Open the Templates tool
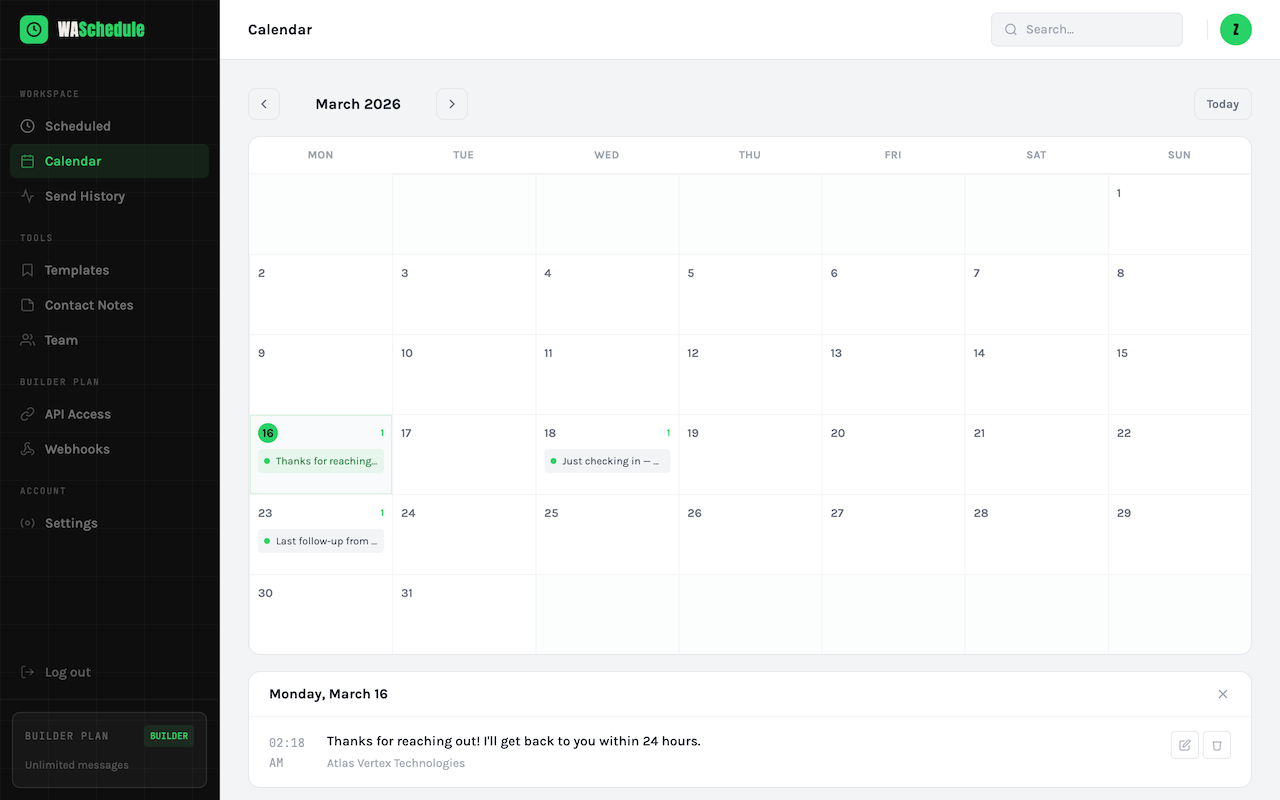 [x=110, y=270]
